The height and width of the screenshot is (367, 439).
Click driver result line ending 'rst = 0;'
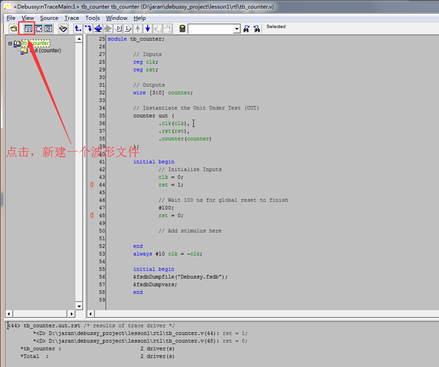click(140, 341)
